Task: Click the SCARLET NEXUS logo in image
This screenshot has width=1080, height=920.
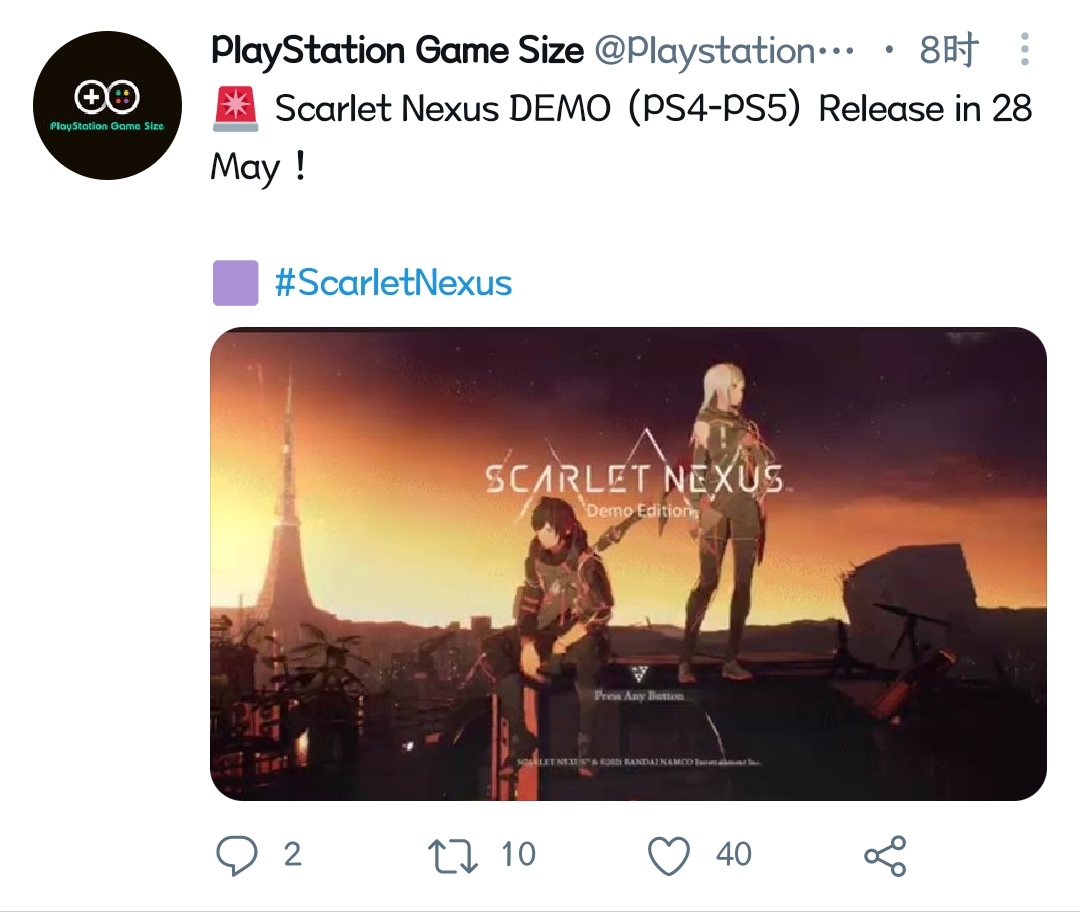Action: coord(635,480)
